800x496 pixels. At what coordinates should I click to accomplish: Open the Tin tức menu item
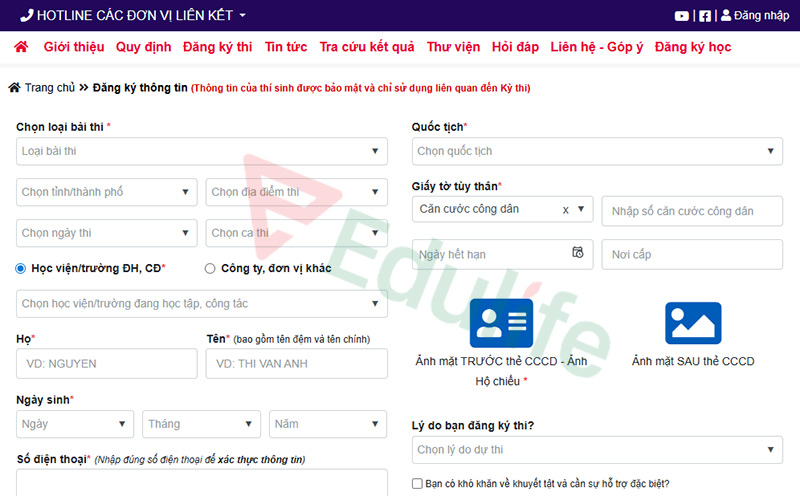coord(286,47)
